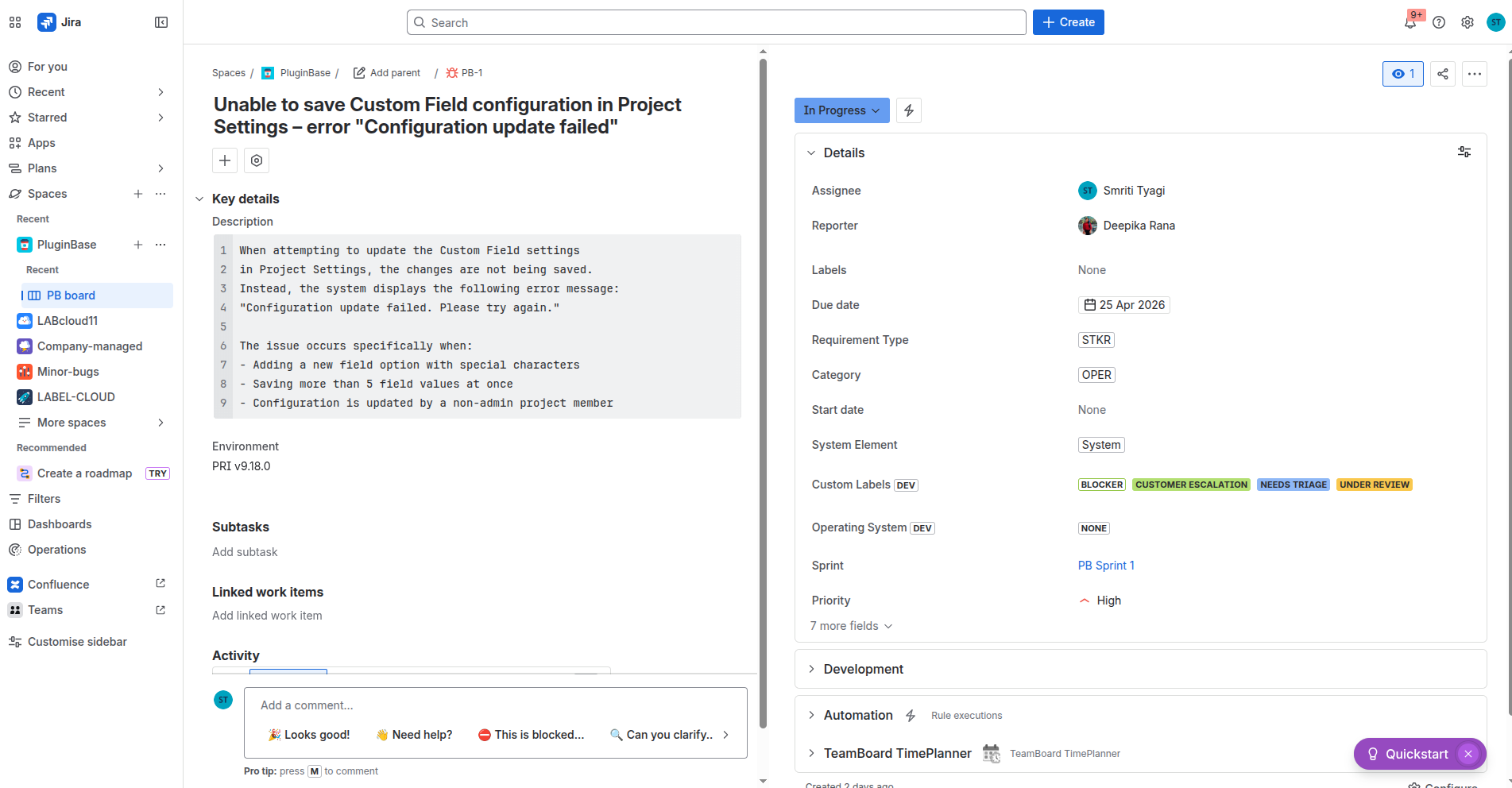The width and height of the screenshot is (1512, 788).
Task: Open the lightning bolt automation button beside status
Action: click(x=909, y=110)
